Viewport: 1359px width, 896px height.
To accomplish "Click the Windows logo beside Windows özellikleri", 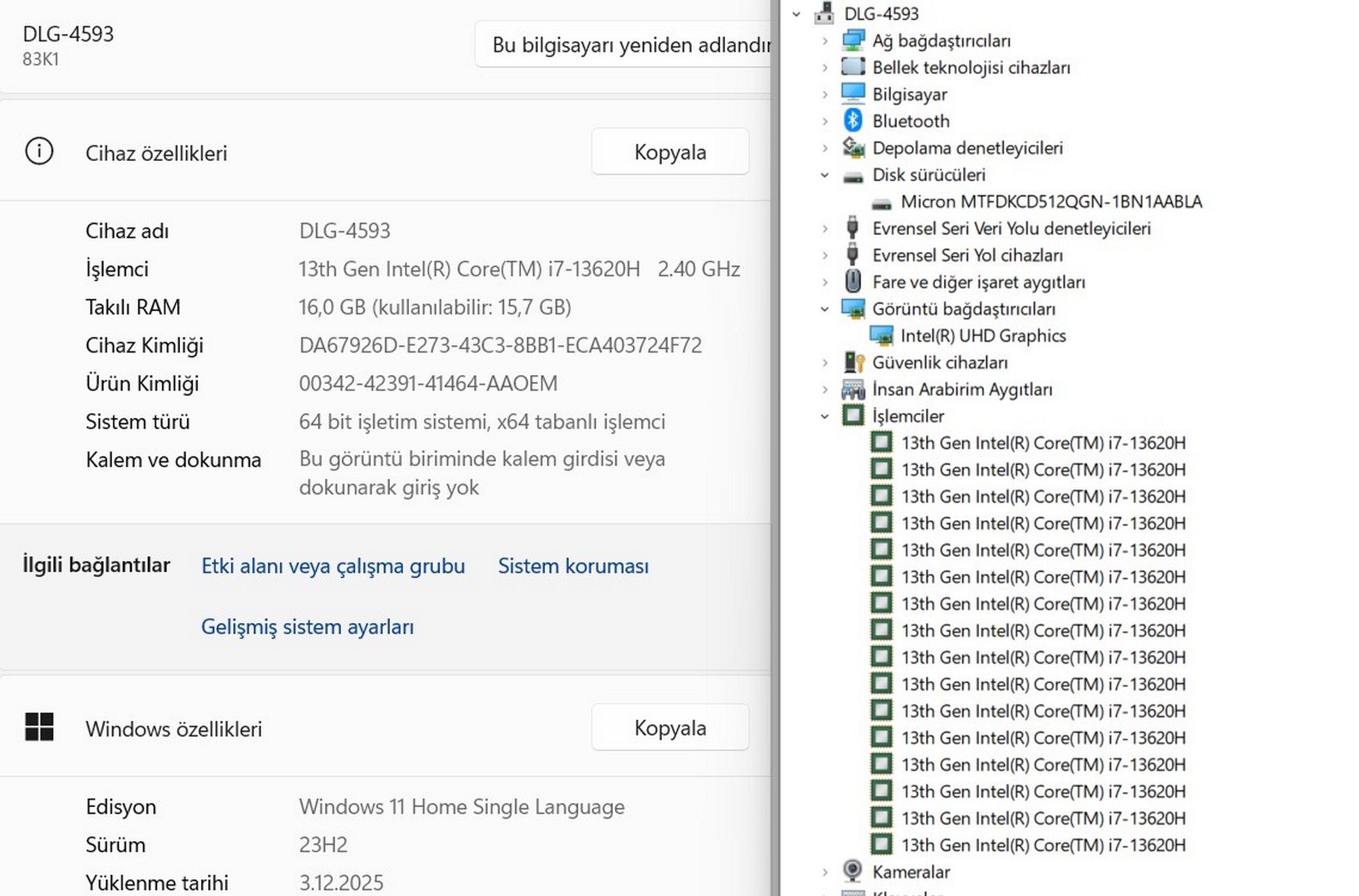I will pyautogui.click(x=39, y=727).
